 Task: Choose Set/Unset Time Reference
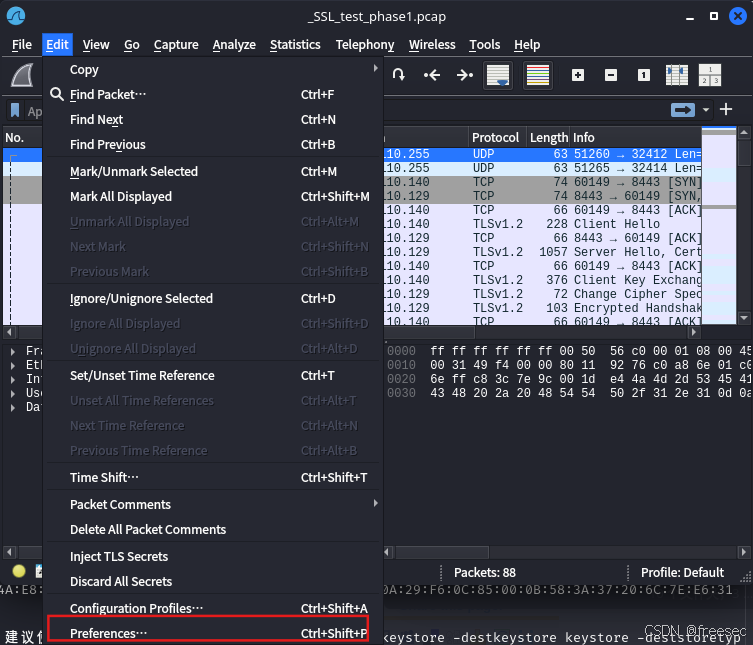point(213,376)
